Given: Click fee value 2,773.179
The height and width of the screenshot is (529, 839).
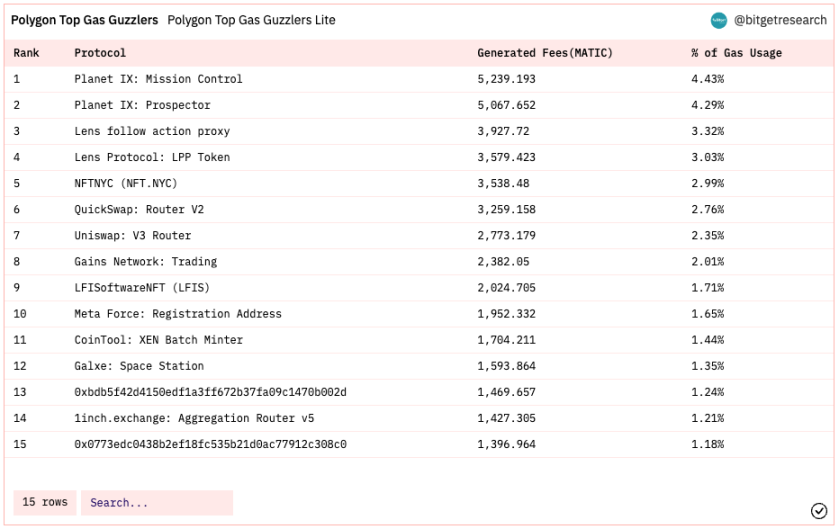Looking at the screenshot, I should (x=506, y=236).
